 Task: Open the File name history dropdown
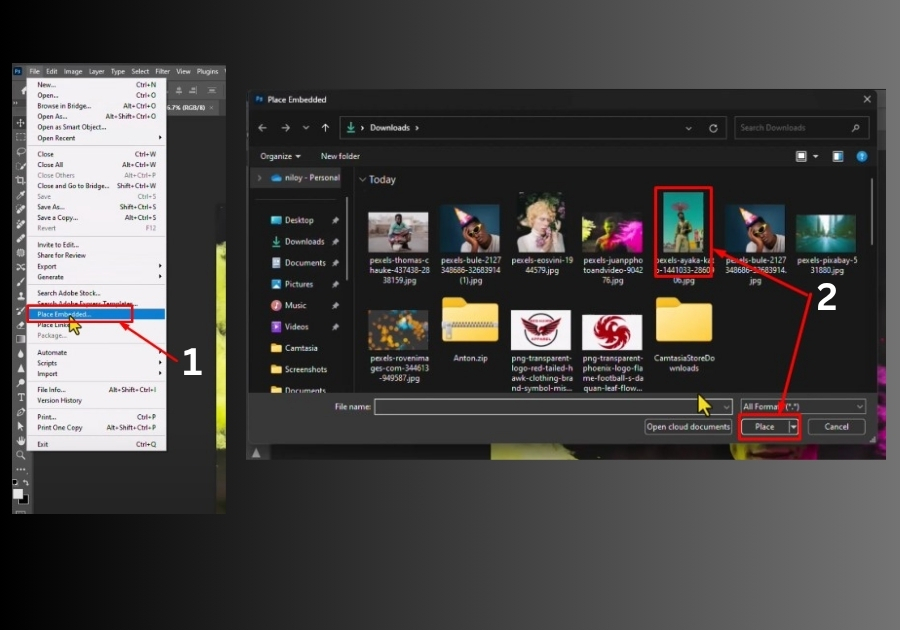(726, 407)
